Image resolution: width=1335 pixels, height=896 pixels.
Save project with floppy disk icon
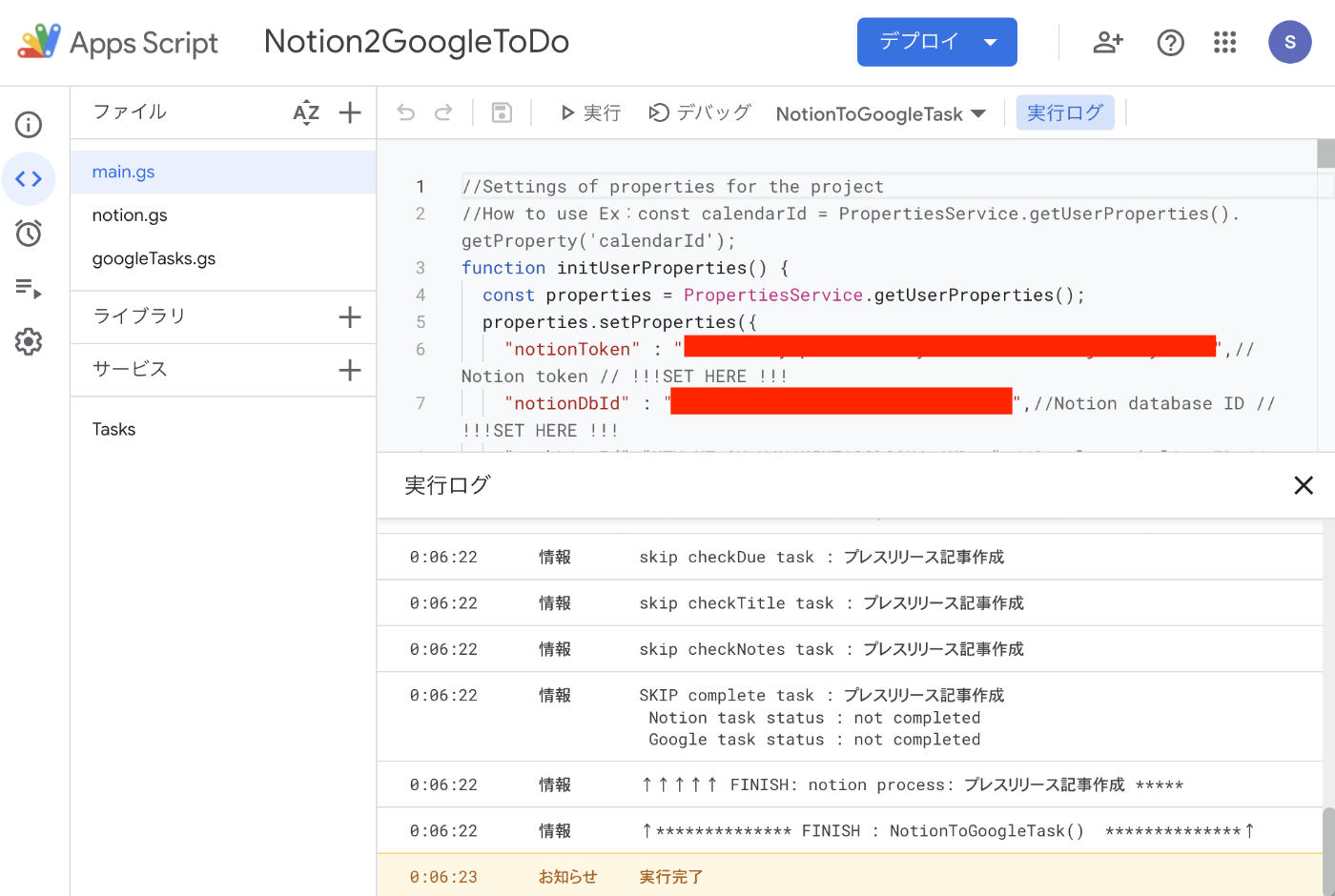[x=502, y=113]
